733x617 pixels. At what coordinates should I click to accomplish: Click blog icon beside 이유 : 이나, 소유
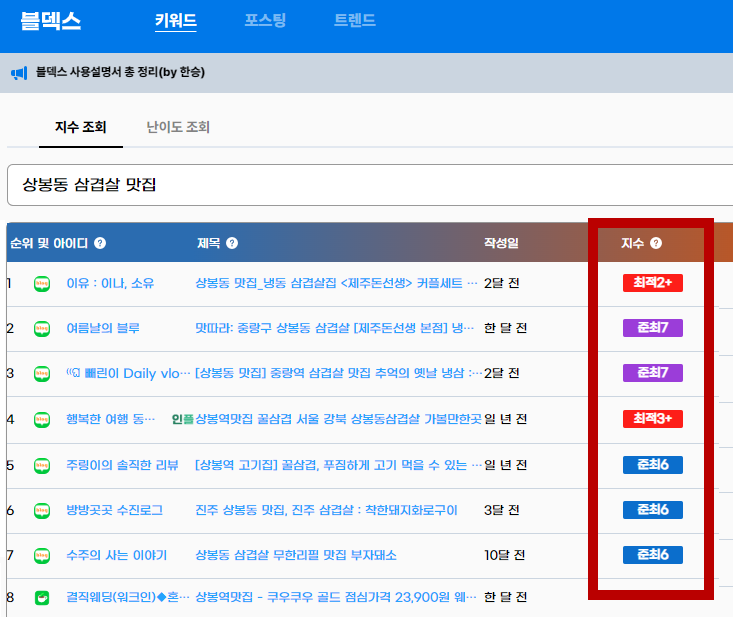point(42,284)
